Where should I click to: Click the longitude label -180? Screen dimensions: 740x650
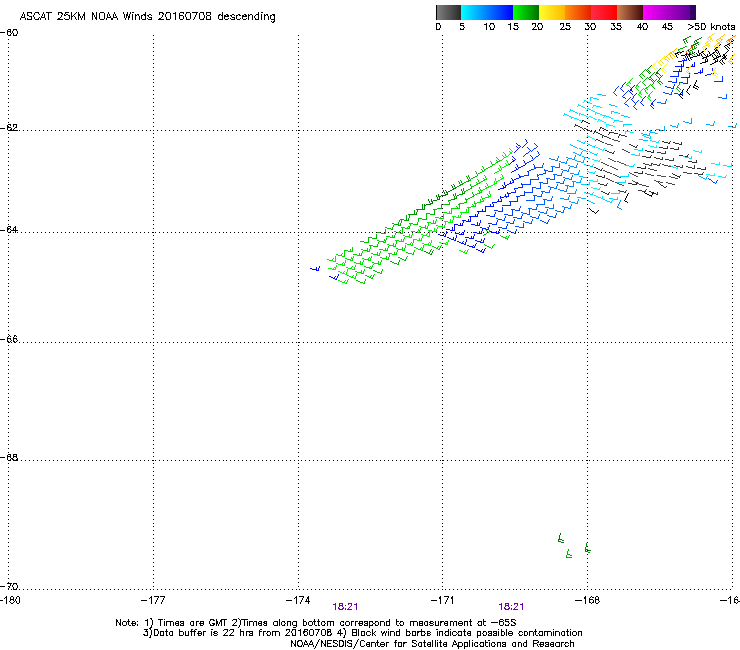pyautogui.click(x=10, y=600)
